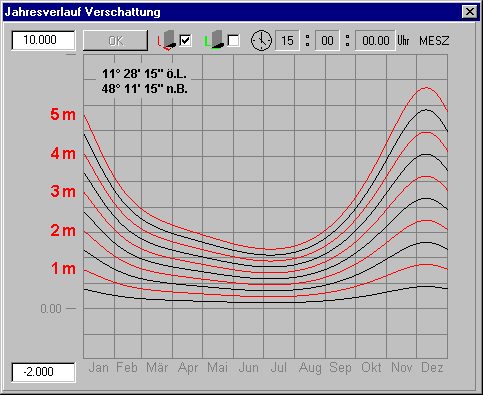Click the Aug month label
This screenshot has width=483, height=395.
tap(310, 368)
